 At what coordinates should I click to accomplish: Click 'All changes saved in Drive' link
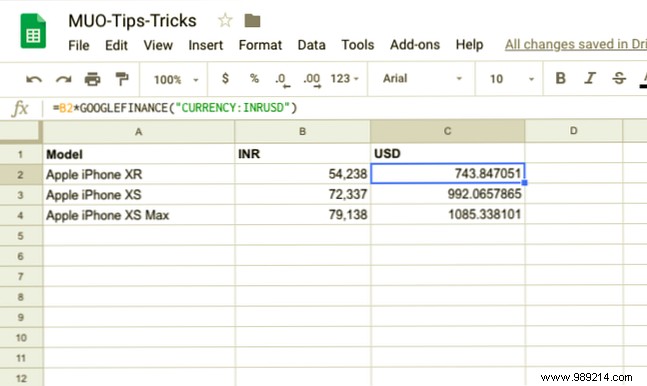point(576,45)
